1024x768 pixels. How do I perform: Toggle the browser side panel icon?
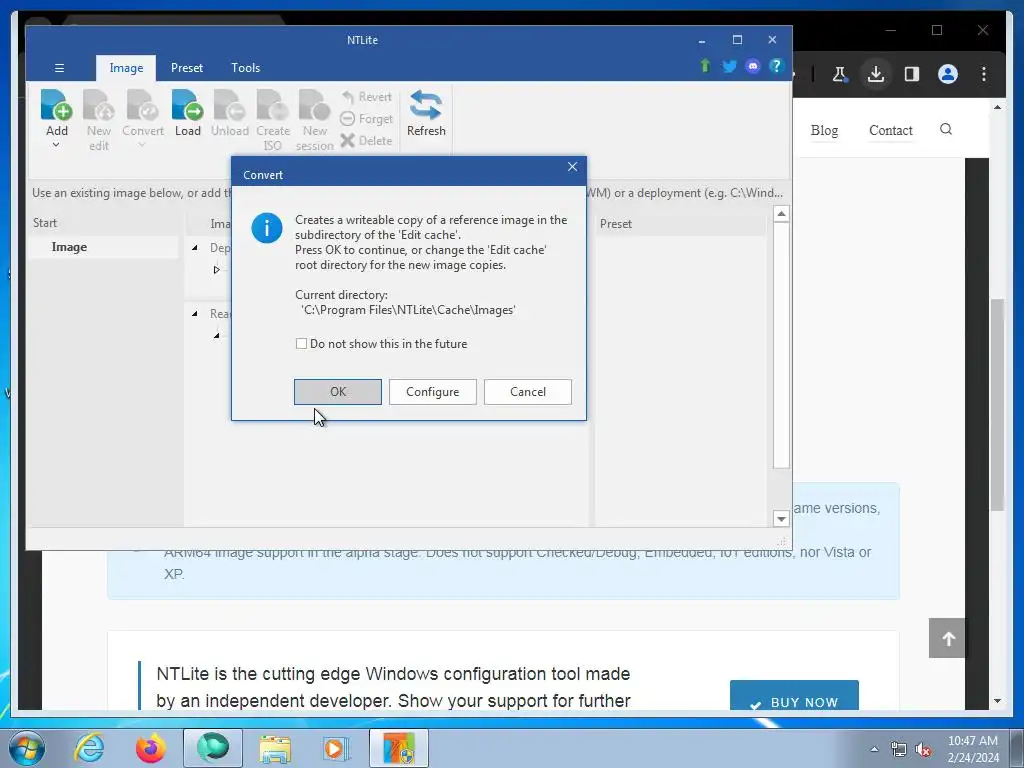(x=912, y=74)
